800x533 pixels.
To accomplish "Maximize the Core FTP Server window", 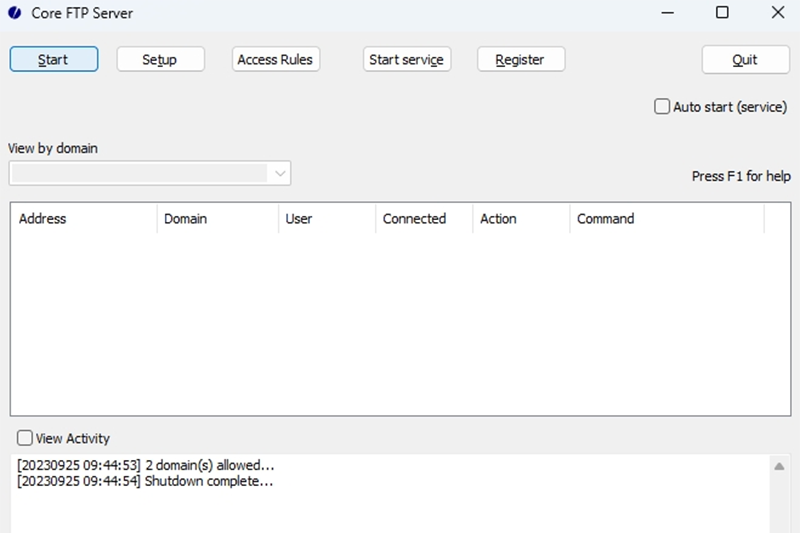I will pos(722,13).
